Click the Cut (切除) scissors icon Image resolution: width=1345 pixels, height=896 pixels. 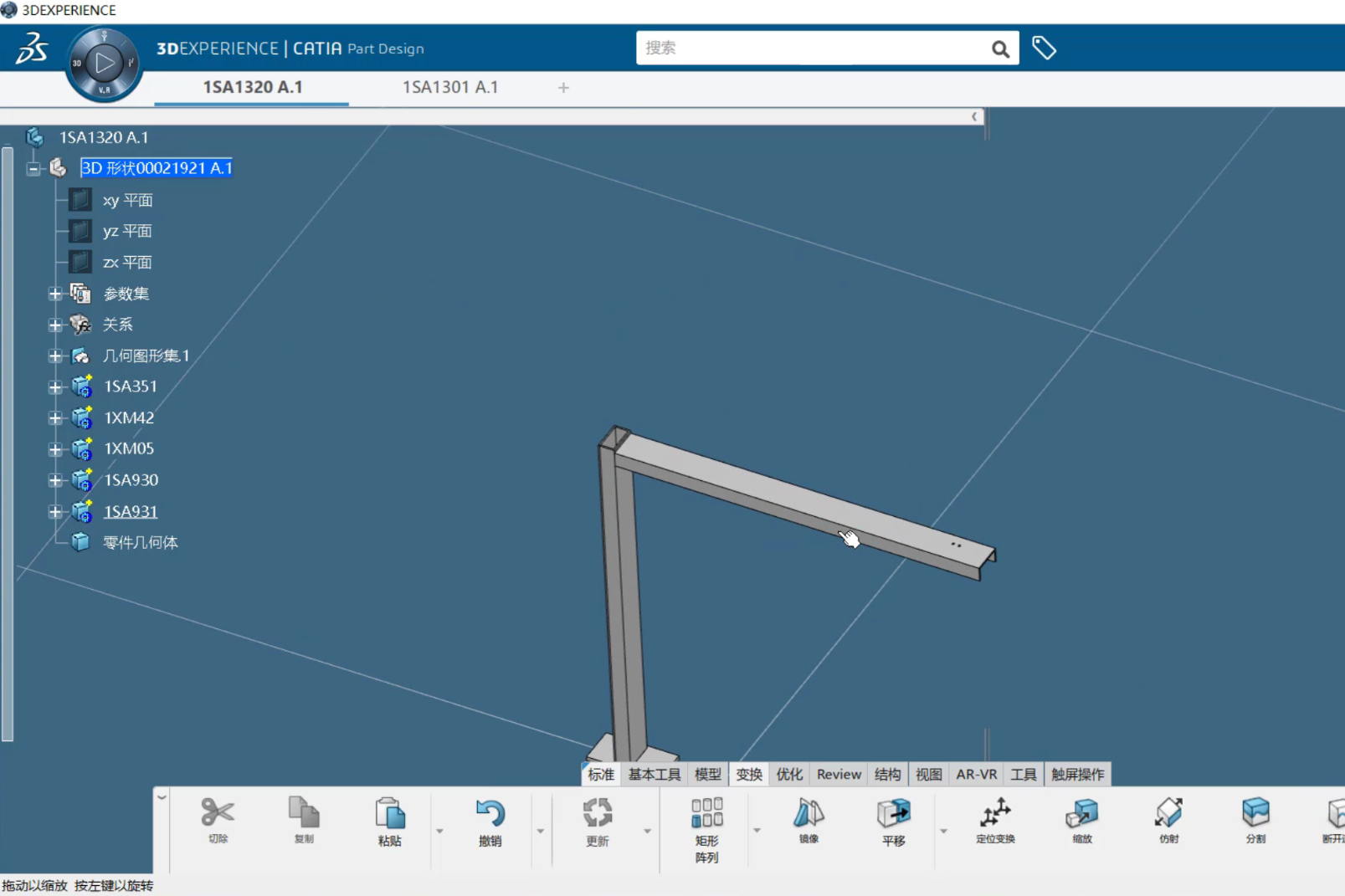point(218,812)
